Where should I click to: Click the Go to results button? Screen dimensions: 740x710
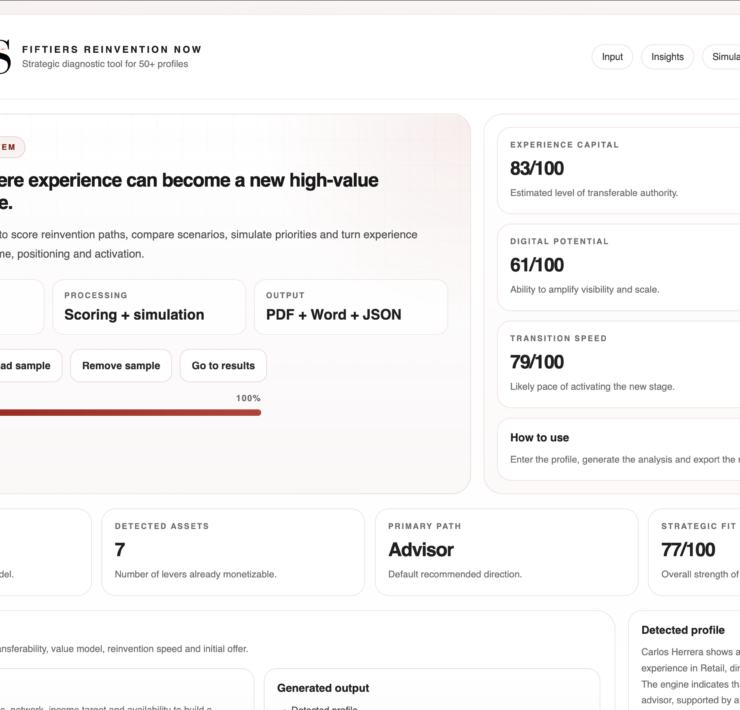[223, 366]
